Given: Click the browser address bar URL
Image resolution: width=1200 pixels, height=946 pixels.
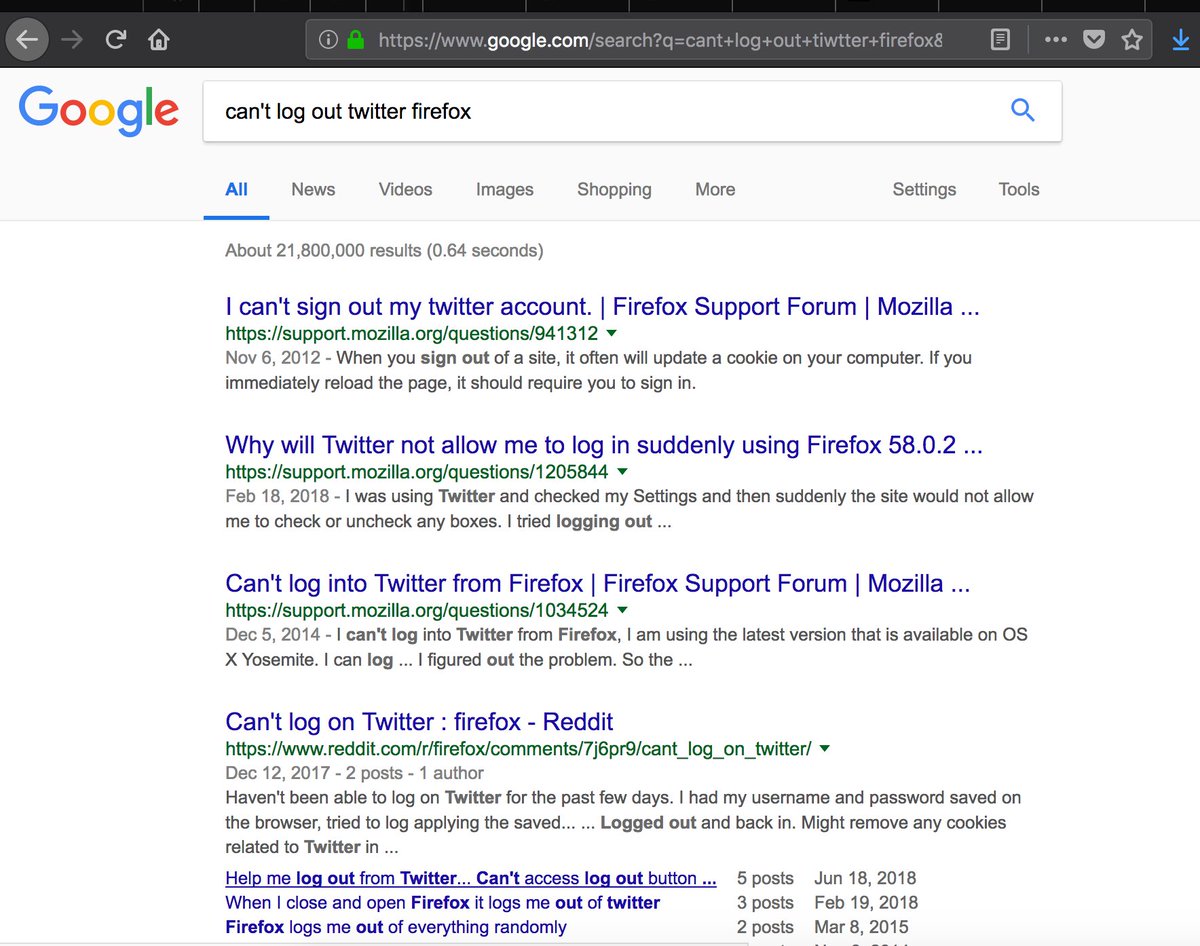Looking at the screenshot, I should [660, 40].
